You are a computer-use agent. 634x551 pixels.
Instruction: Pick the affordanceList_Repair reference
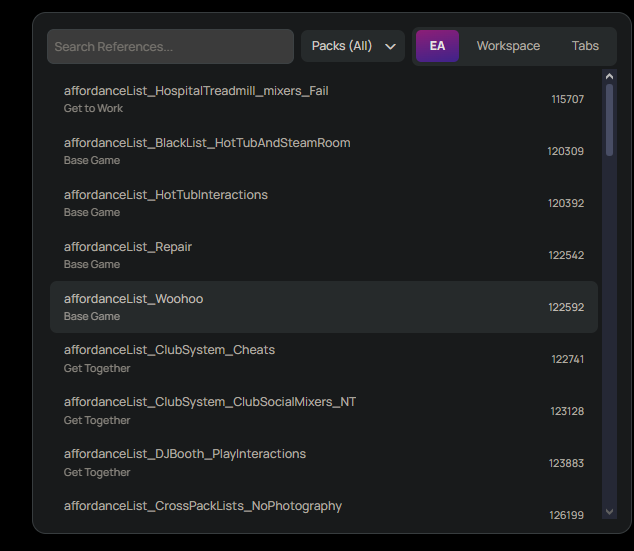(x=128, y=247)
